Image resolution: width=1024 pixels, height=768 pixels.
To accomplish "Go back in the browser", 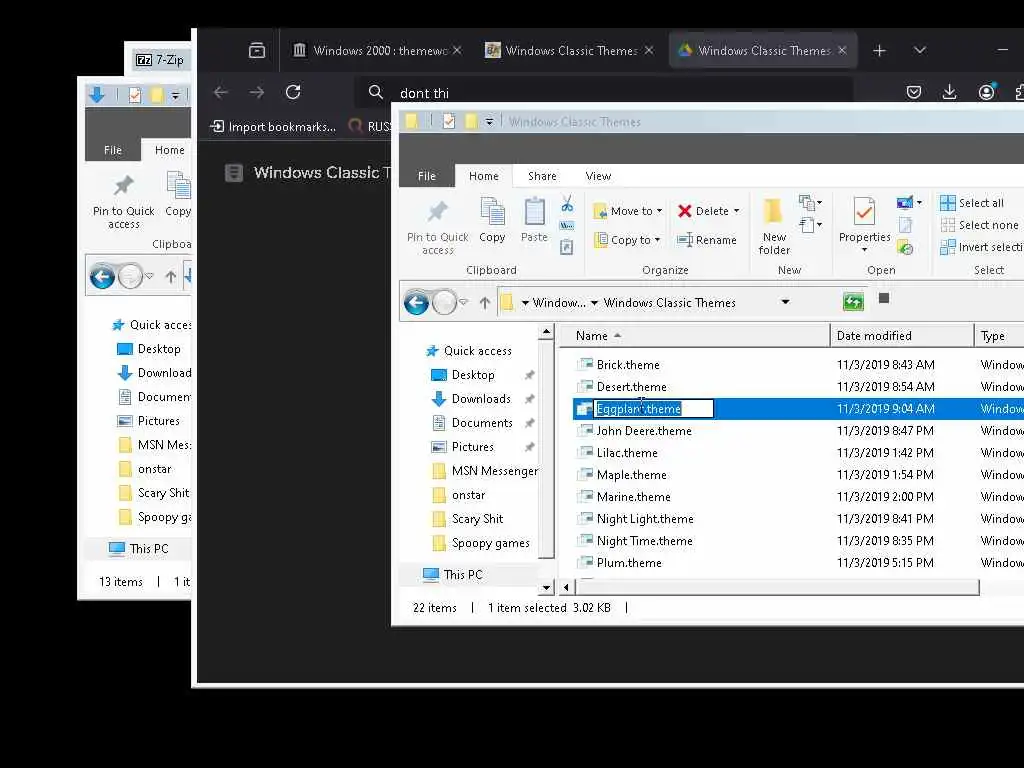I will click(221, 92).
